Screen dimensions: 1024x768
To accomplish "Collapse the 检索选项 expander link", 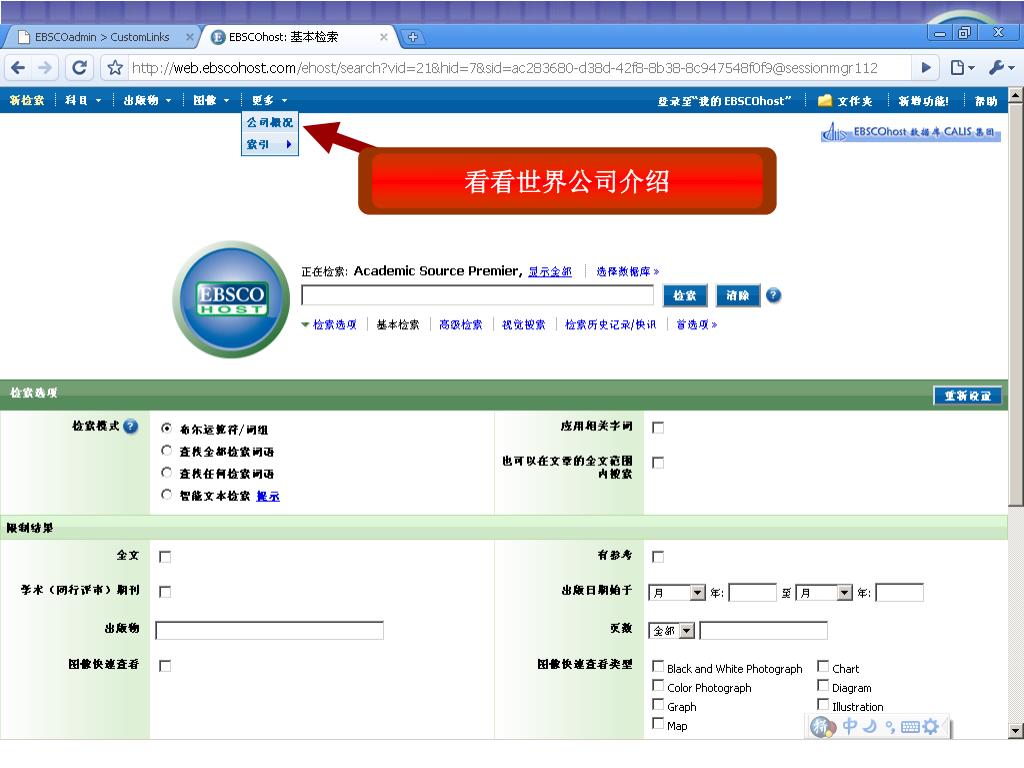I will pyautogui.click(x=329, y=325).
